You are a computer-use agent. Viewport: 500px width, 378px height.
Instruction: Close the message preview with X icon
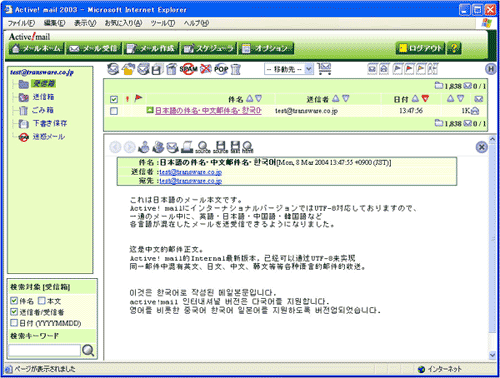point(482,147)
